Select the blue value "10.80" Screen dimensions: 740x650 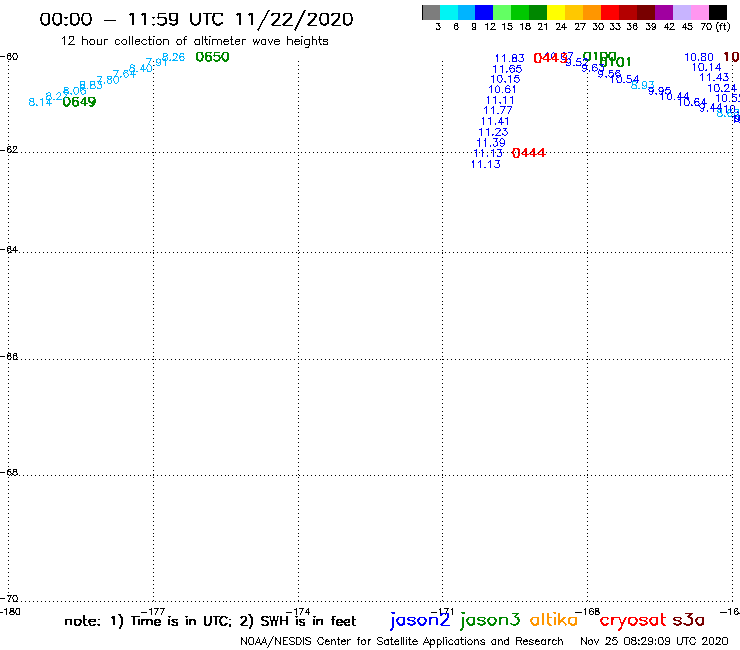(x=699, y=58)
